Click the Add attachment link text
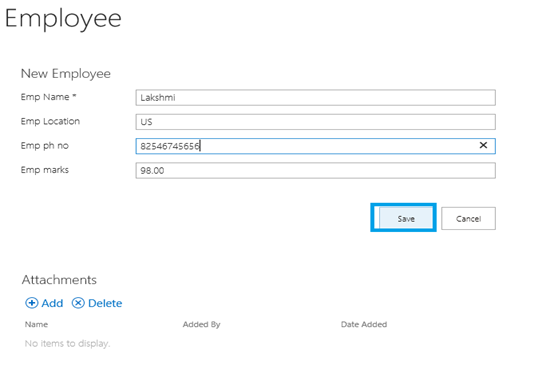Screen dimensions: 546x366 [52, 303]
